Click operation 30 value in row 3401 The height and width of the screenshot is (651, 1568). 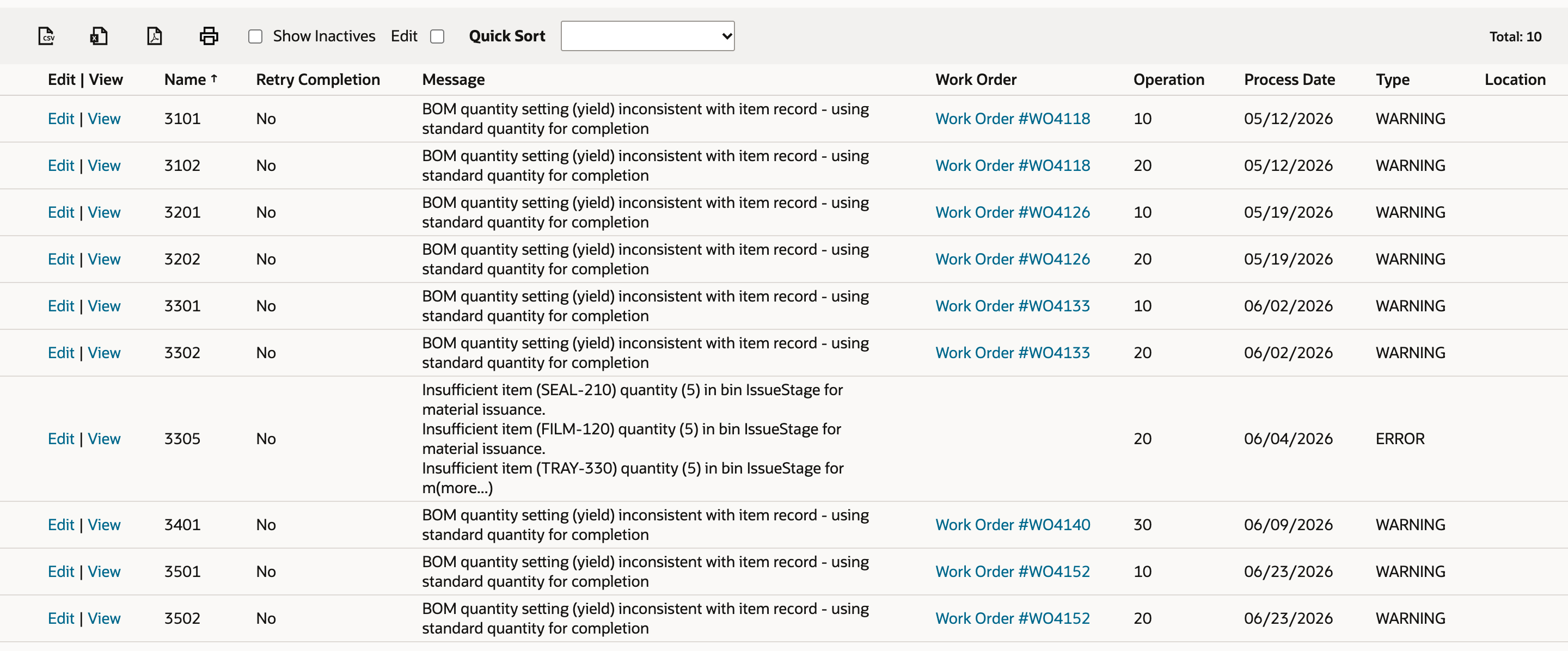1142,525
